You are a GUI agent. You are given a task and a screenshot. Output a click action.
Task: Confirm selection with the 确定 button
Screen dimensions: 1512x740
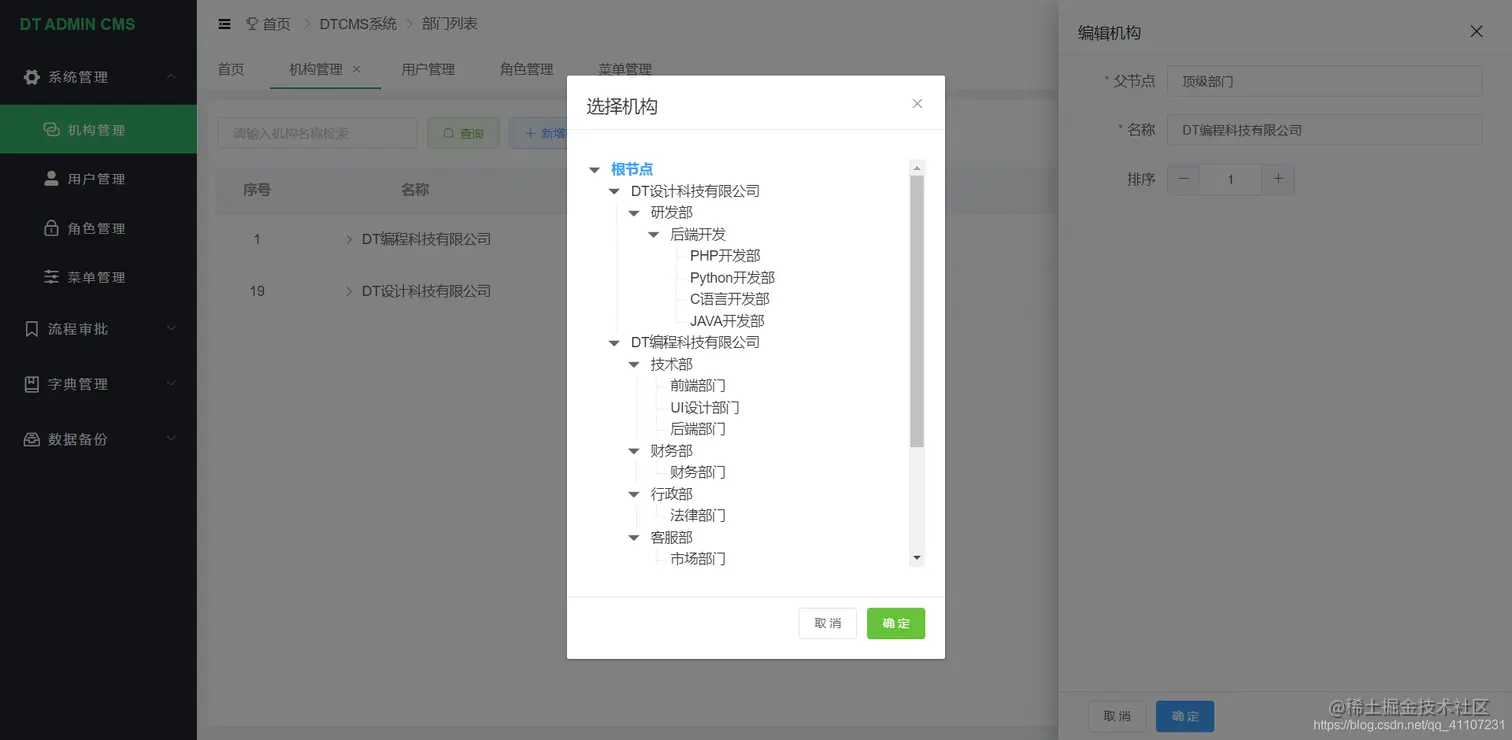pos(895,622)
